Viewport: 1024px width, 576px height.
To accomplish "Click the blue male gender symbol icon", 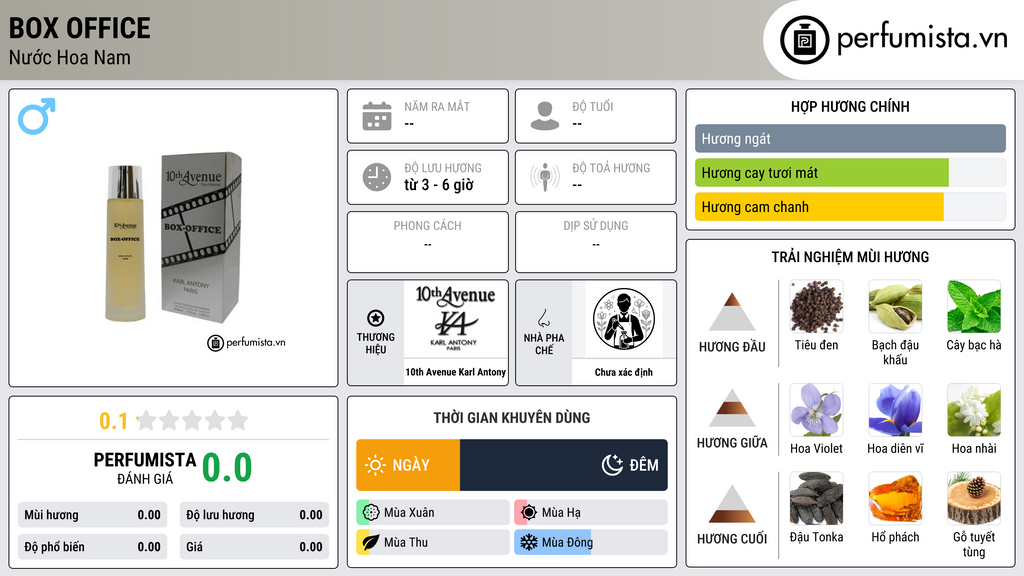I will (37, 116).
